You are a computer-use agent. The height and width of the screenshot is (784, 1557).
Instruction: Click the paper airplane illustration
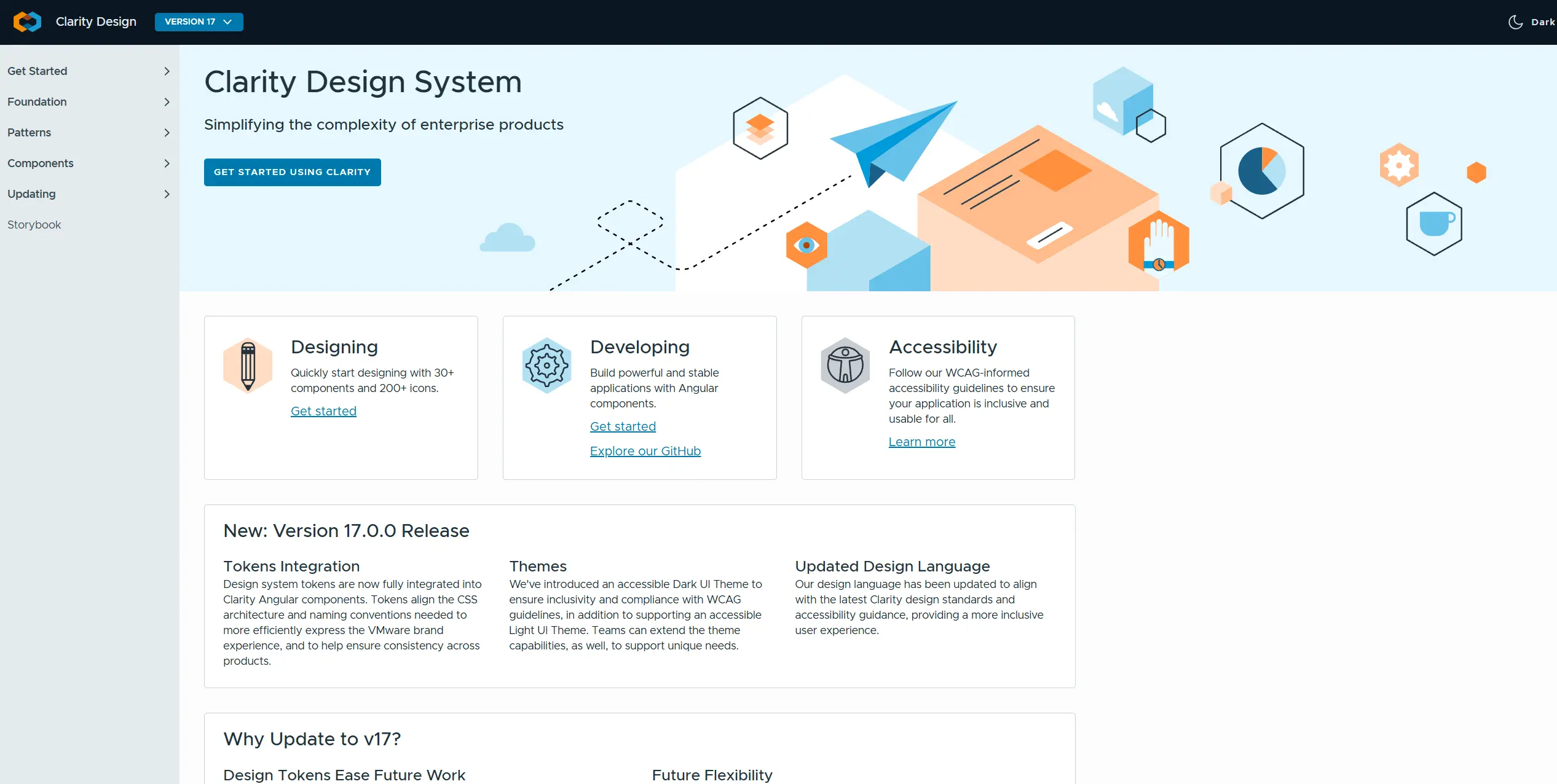click(x=894, y=143)
